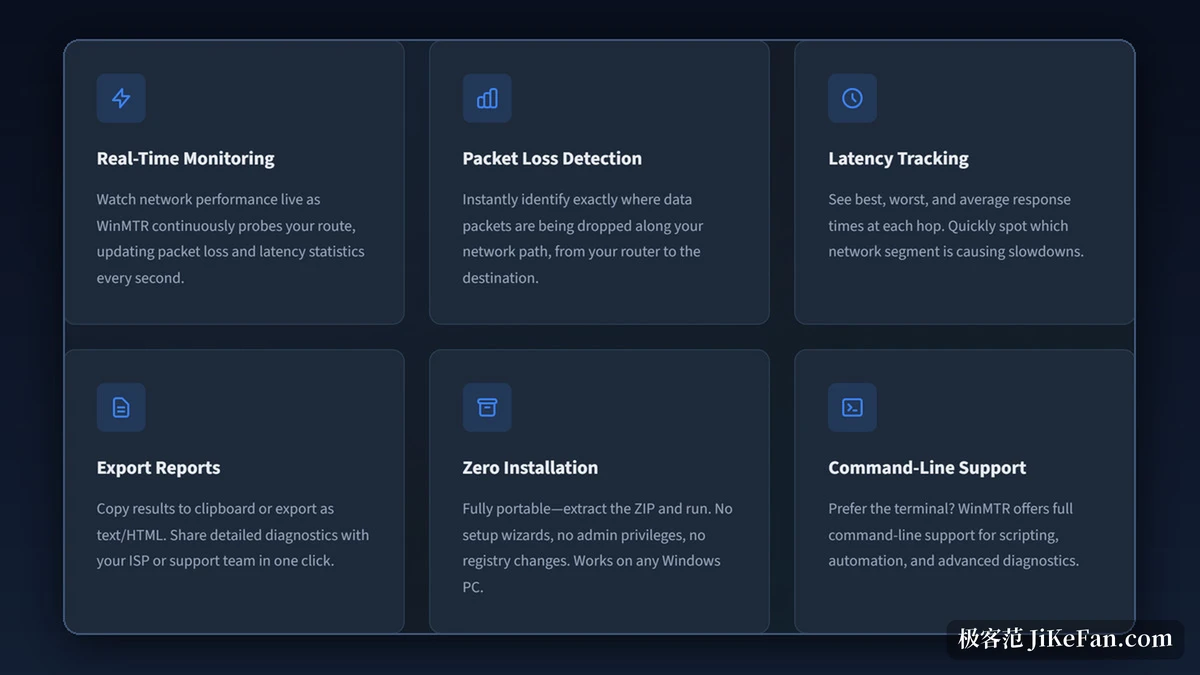
Task: Click the "Real-Time Monitoring" heading
Action: click(185, 158)
